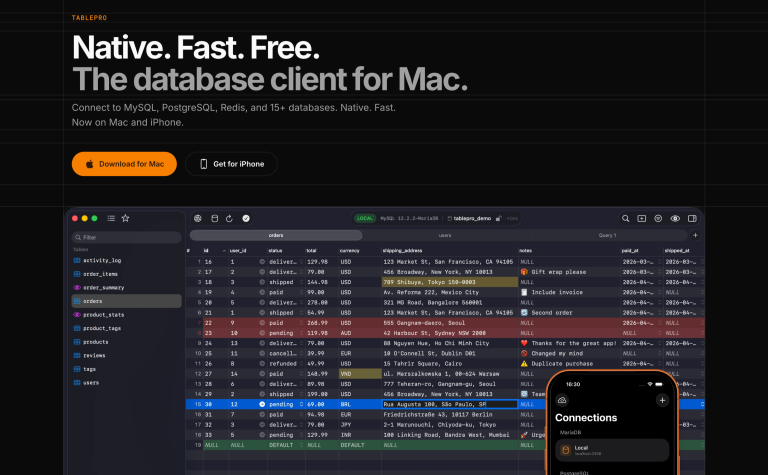Open status dropdown in row id 33 pending
Image resolution: width=768 pixels, height=475 pixels.
click(301, 435)
